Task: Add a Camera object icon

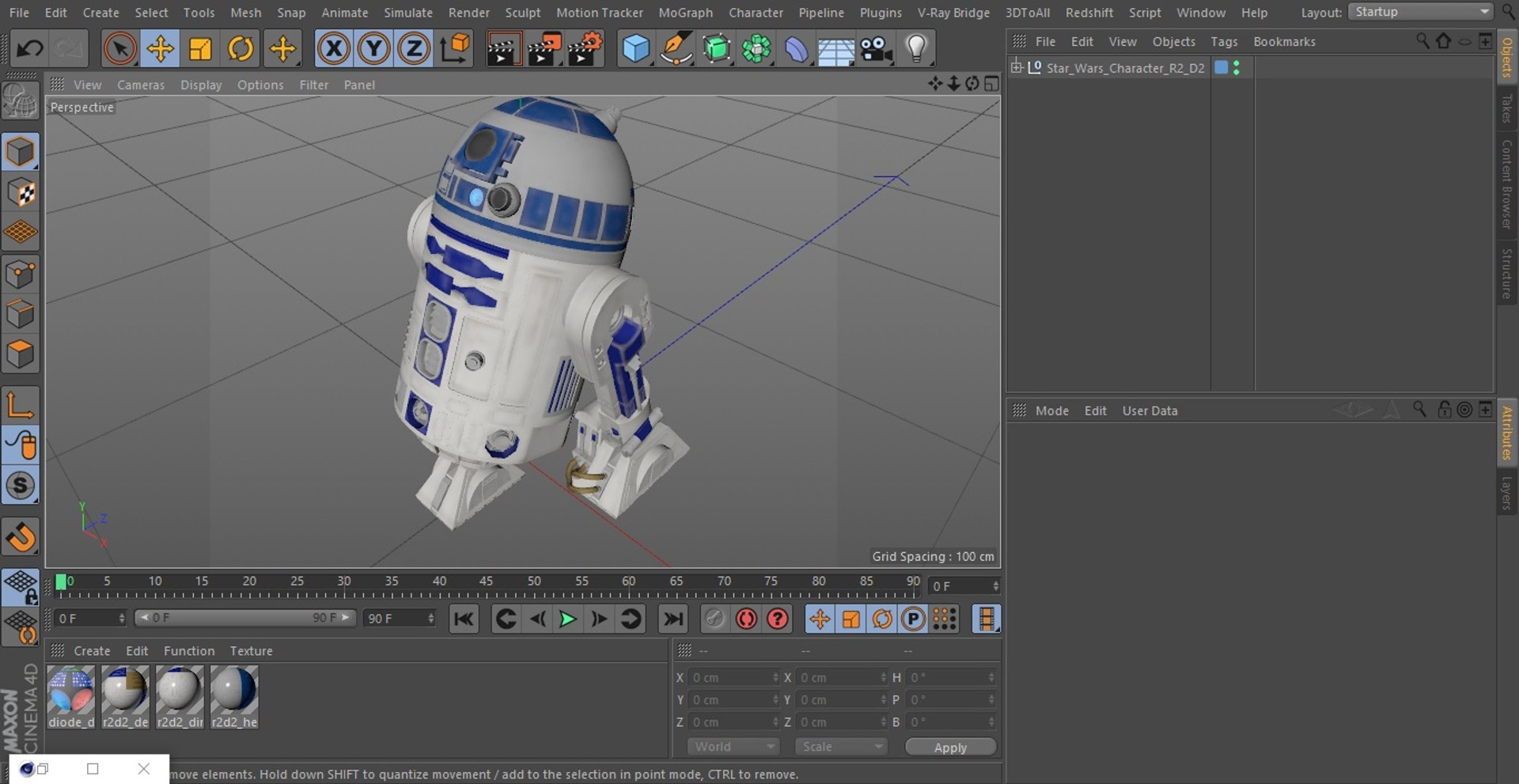Action: 877,49
